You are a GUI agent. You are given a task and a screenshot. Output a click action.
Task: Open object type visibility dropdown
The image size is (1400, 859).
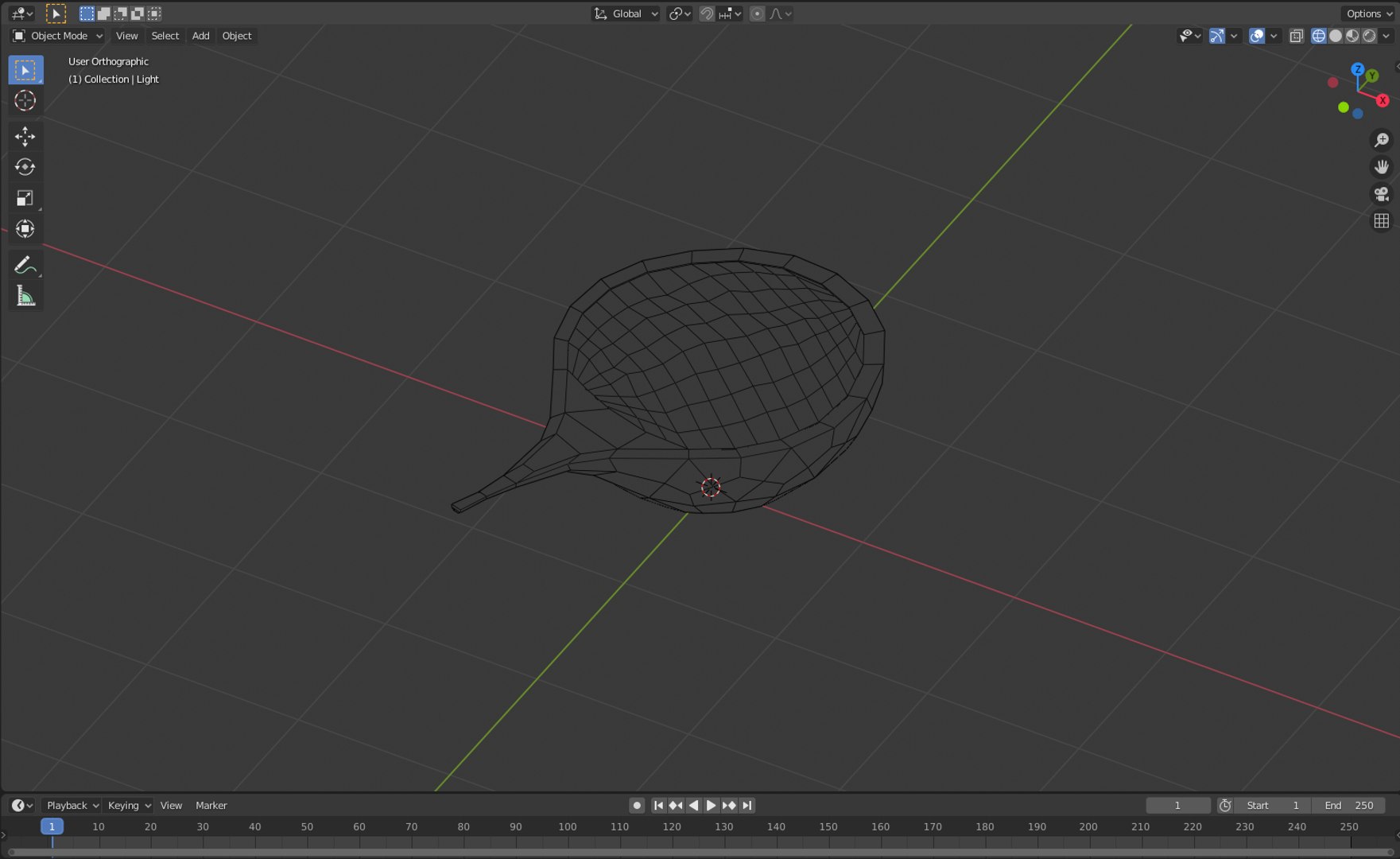tap(1189, 36)
